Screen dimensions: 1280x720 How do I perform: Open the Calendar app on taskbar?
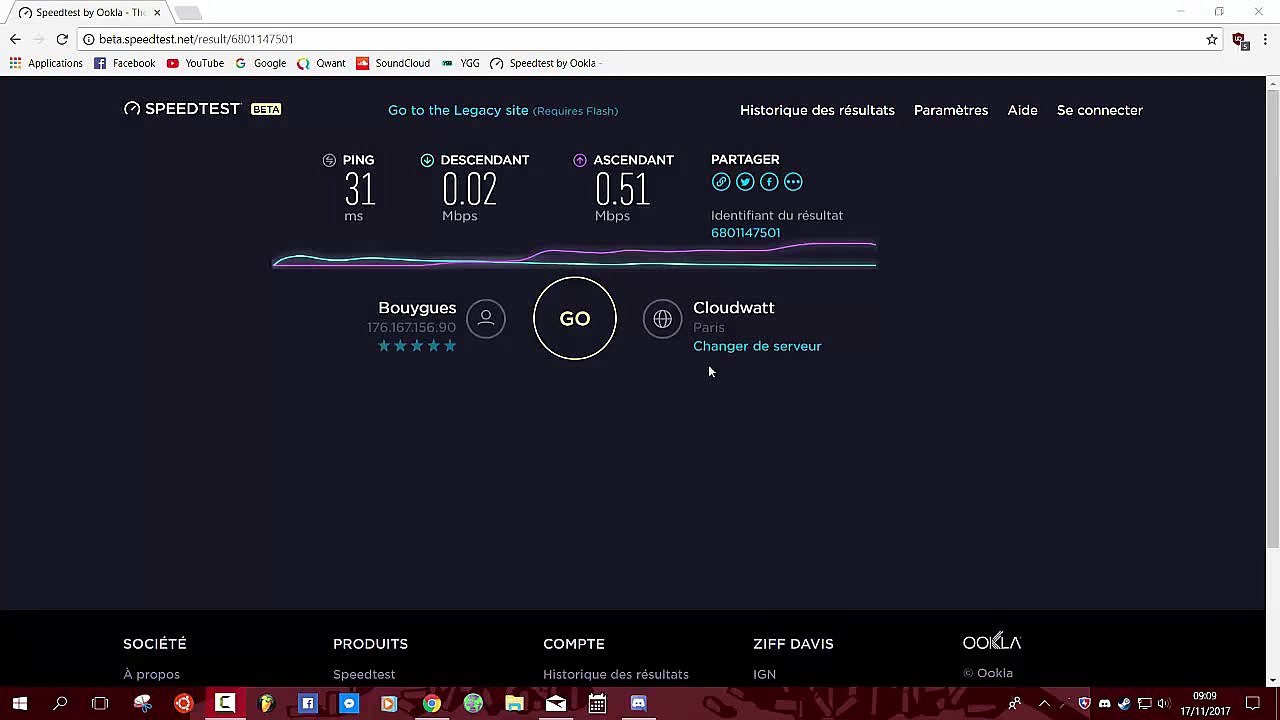597,704
